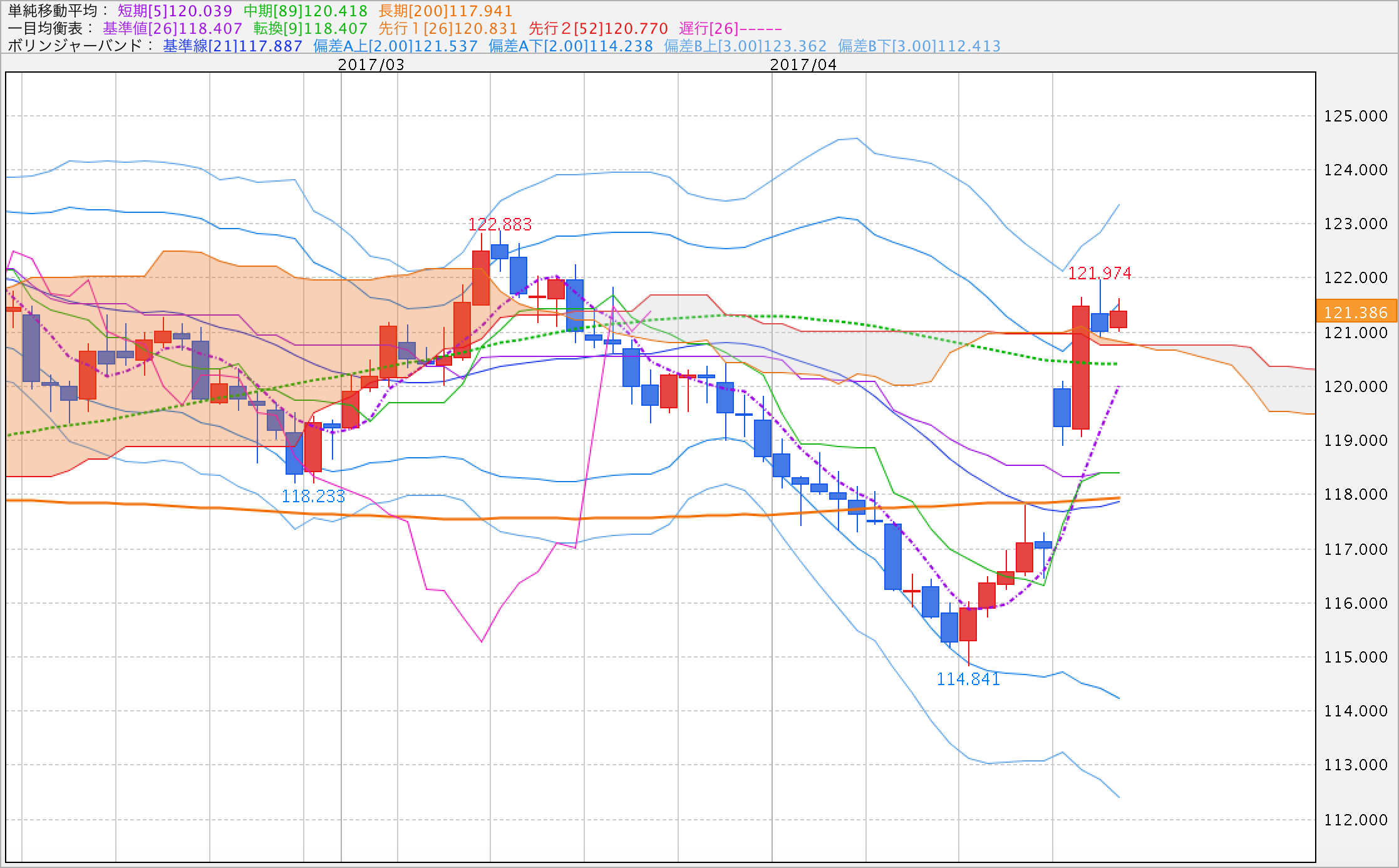Click the 121.974 recent high label

coord(1099,273)
